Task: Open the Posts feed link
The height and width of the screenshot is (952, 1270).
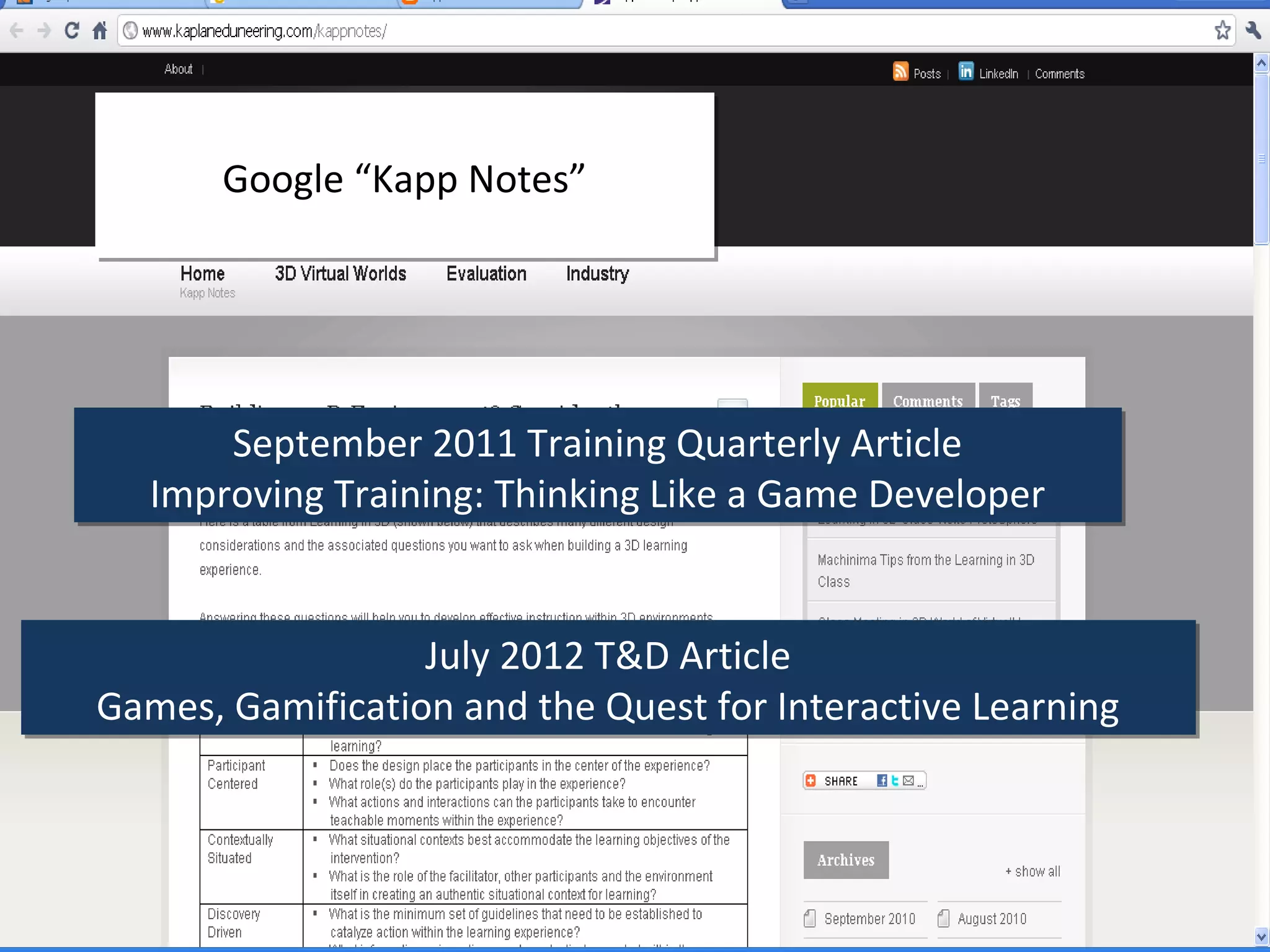Action: pyautogui.click(x=927, y=74)
